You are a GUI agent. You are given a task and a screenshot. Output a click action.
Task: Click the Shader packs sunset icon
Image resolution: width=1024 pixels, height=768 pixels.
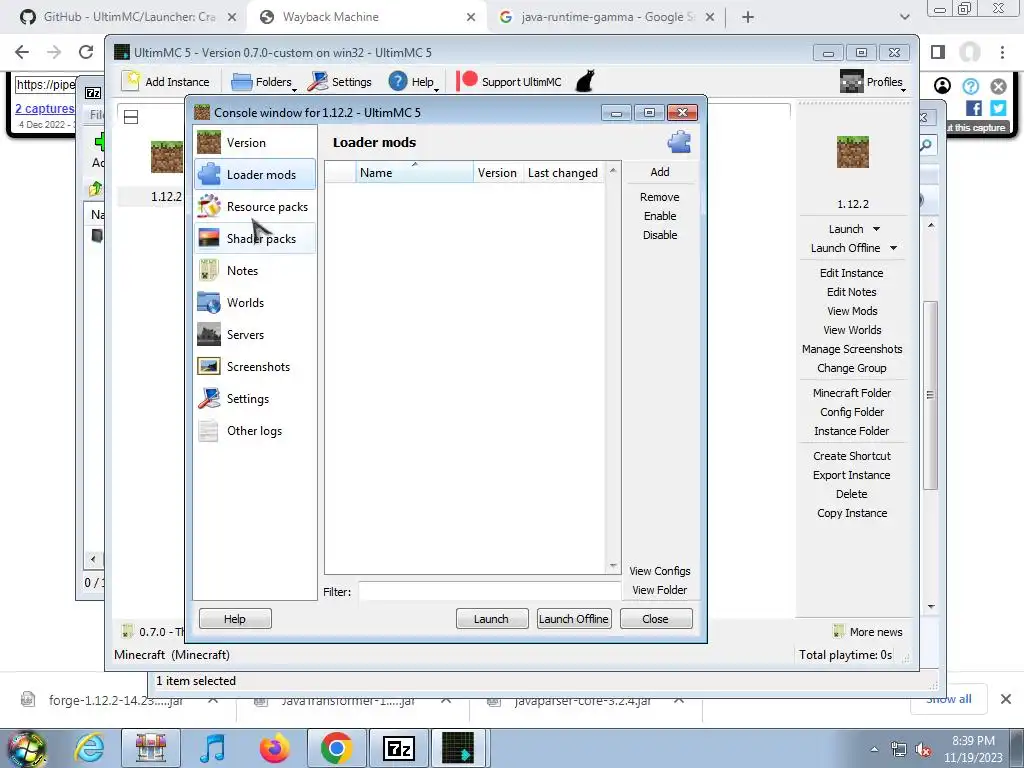209,238
